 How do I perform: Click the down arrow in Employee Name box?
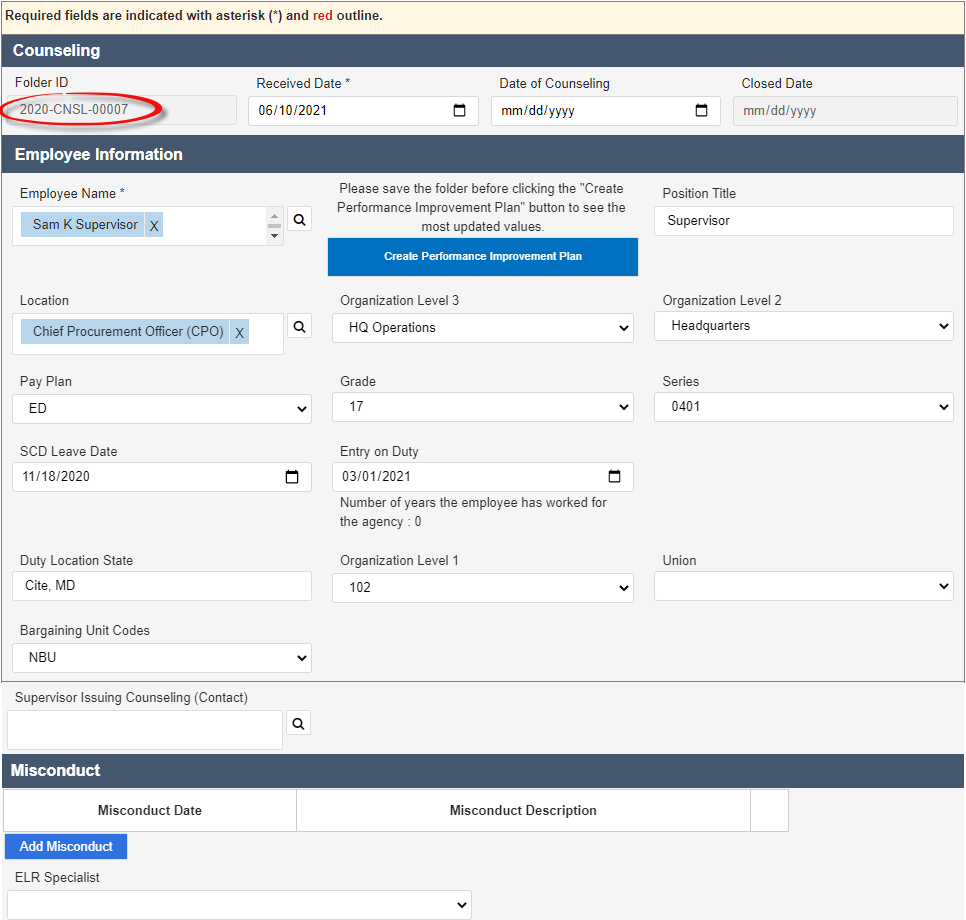(275, 236)
